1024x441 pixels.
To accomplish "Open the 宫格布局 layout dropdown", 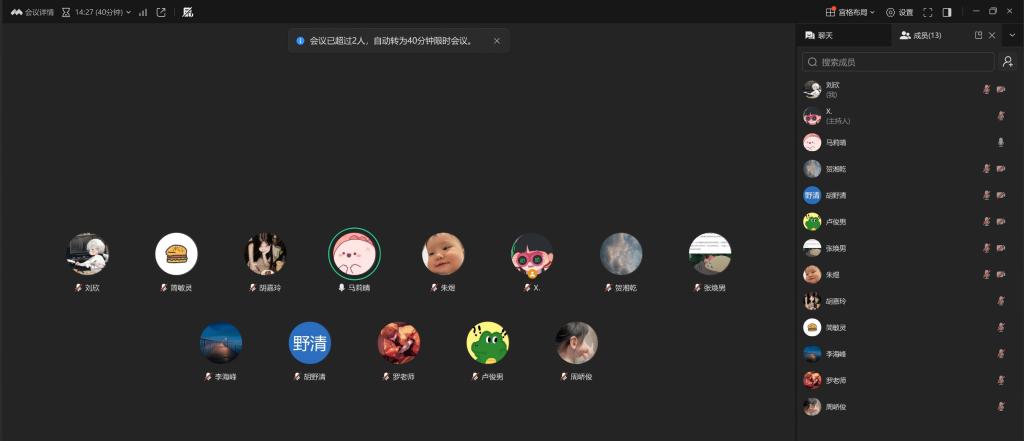I will (x=850, y=12).
